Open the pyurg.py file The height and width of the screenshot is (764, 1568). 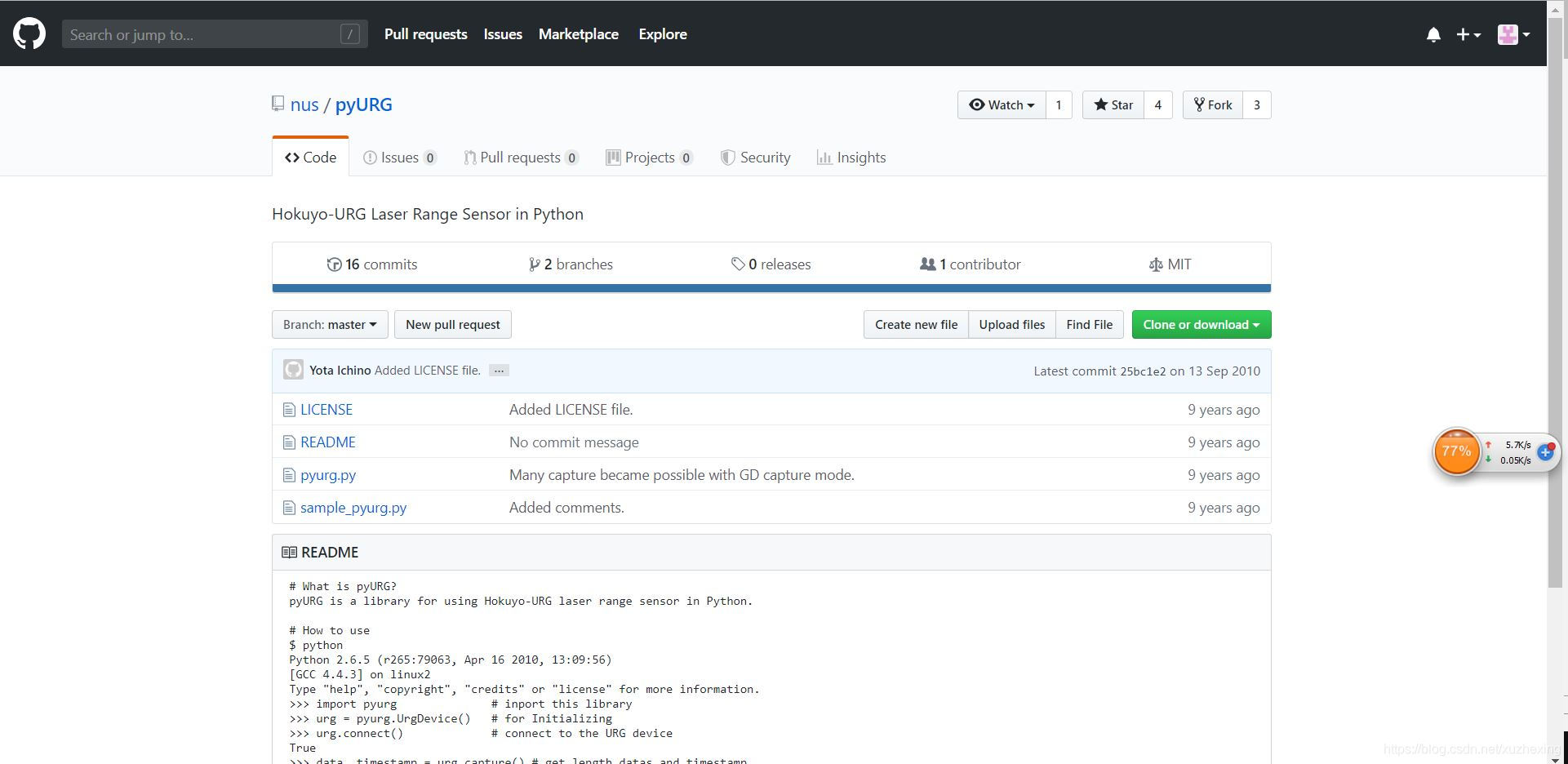click(x=328, y=475)
